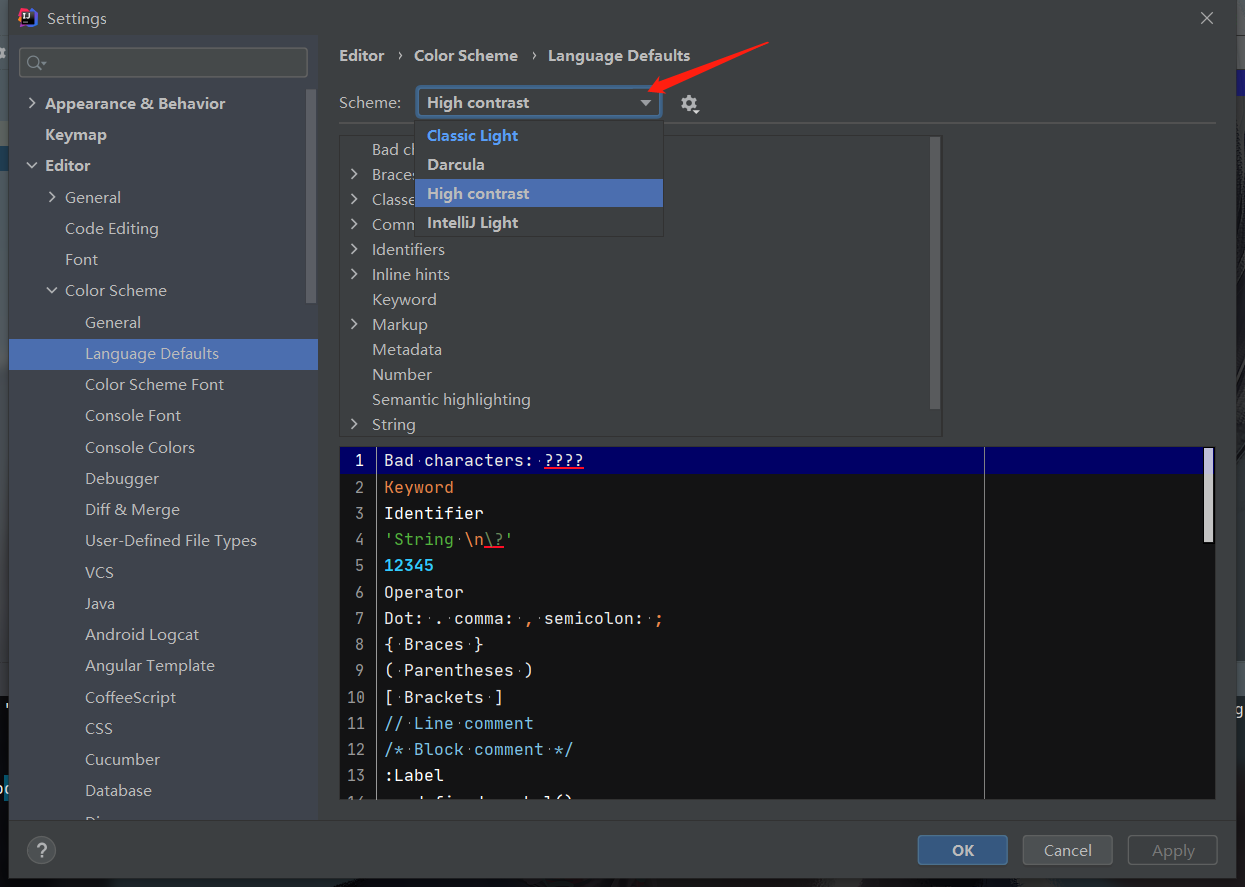1245x887 pixels.
Task: Expand the Markup attribute group
Action: (354, 324)
